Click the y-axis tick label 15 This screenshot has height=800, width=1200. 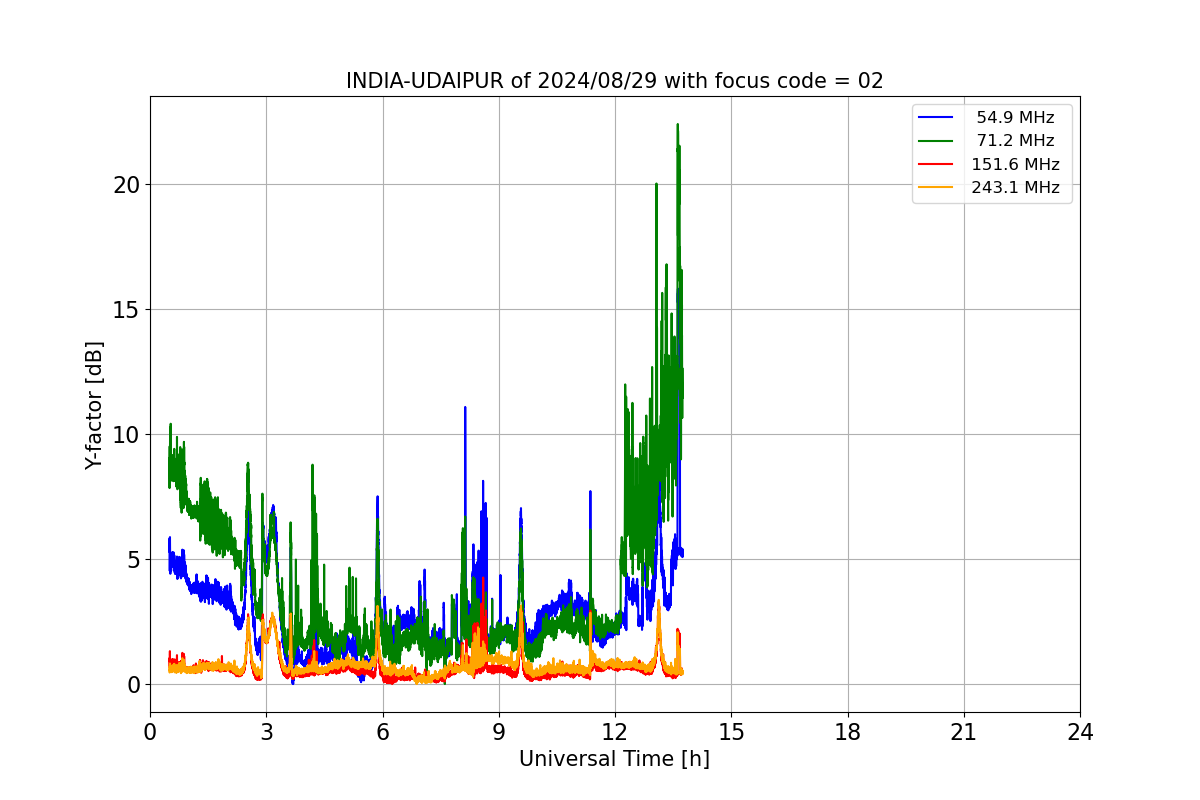point(127,310)
